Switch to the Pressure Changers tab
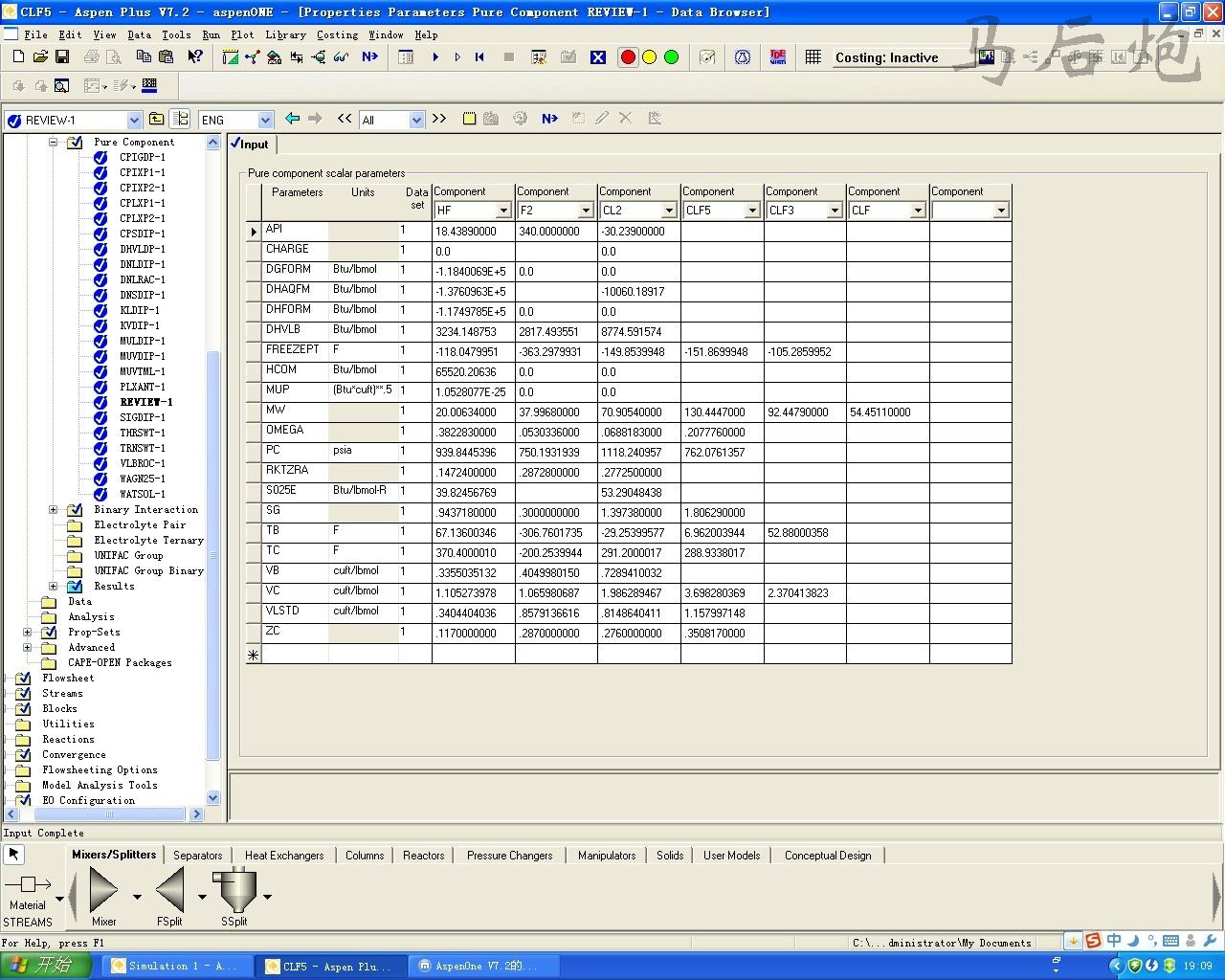Screen dimensions: 1225x980 coord(509,856)
